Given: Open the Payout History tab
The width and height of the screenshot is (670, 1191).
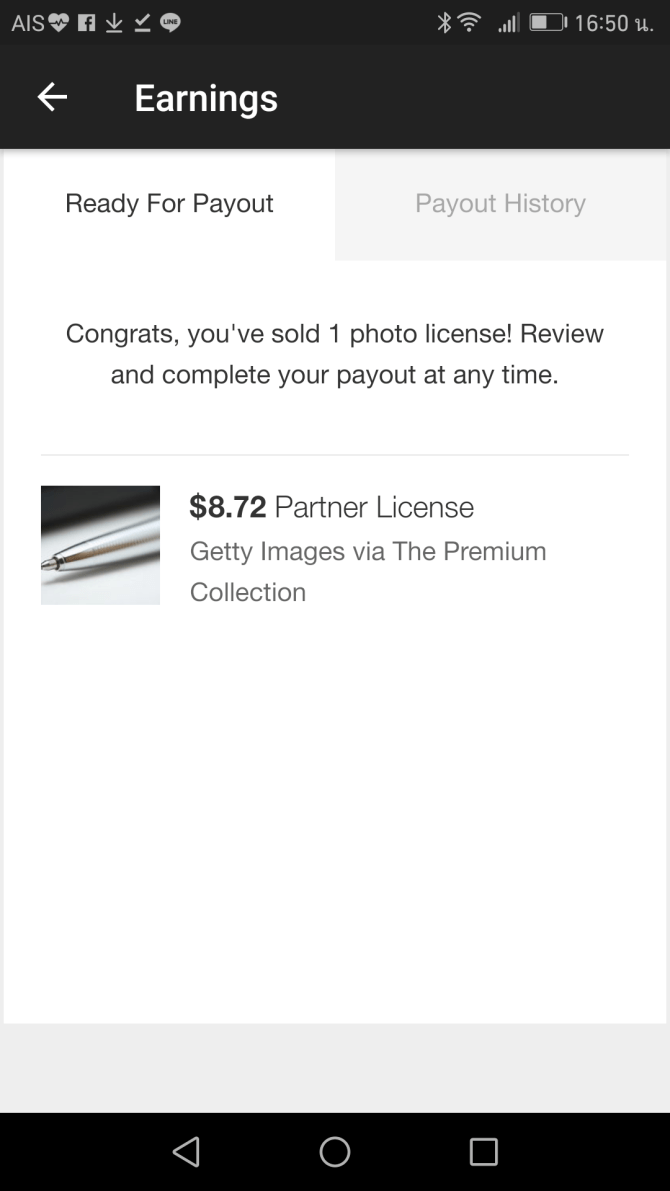Looking at the screenshot, I should click(500, 204).
